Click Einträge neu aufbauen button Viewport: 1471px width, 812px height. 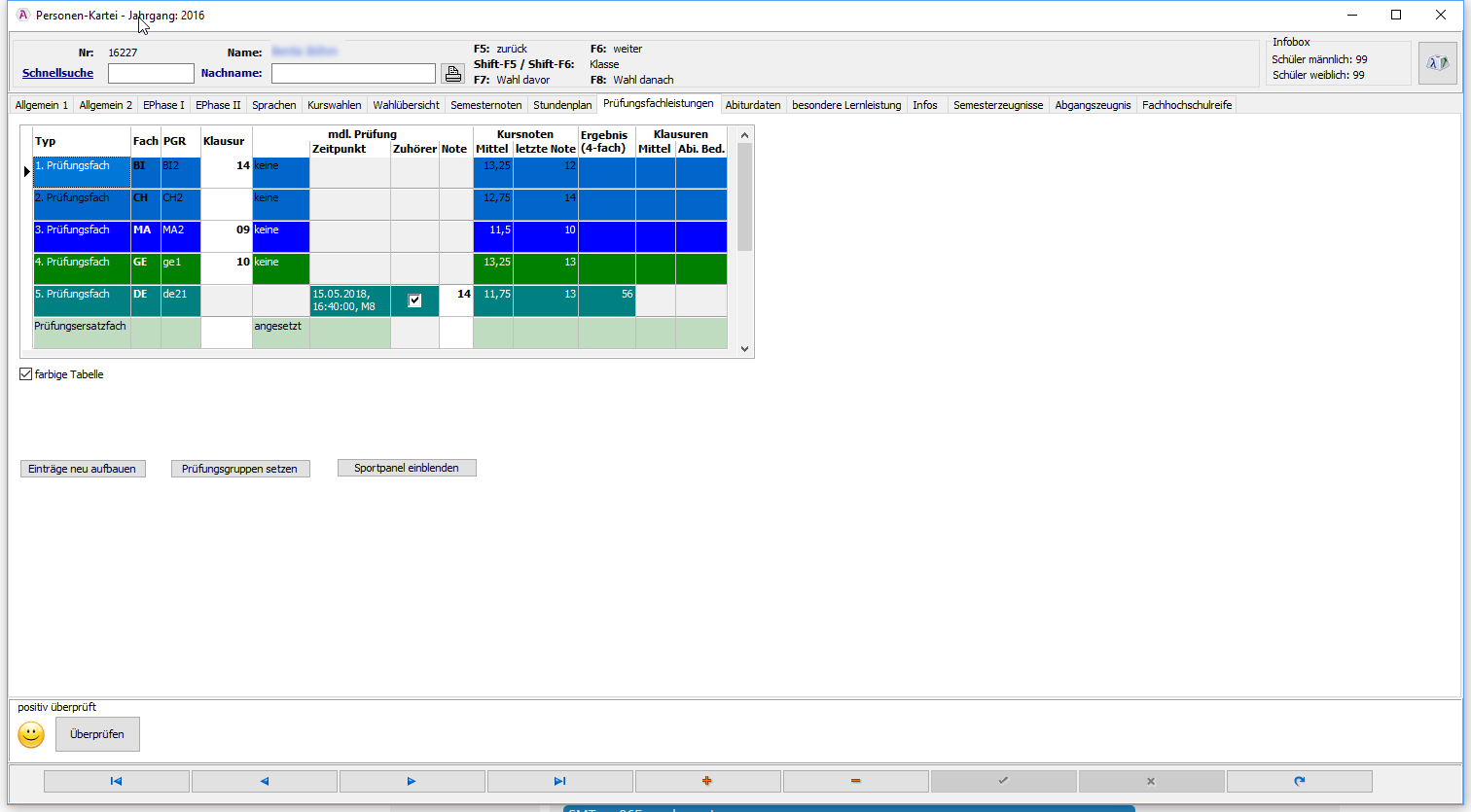pos(83,469)
